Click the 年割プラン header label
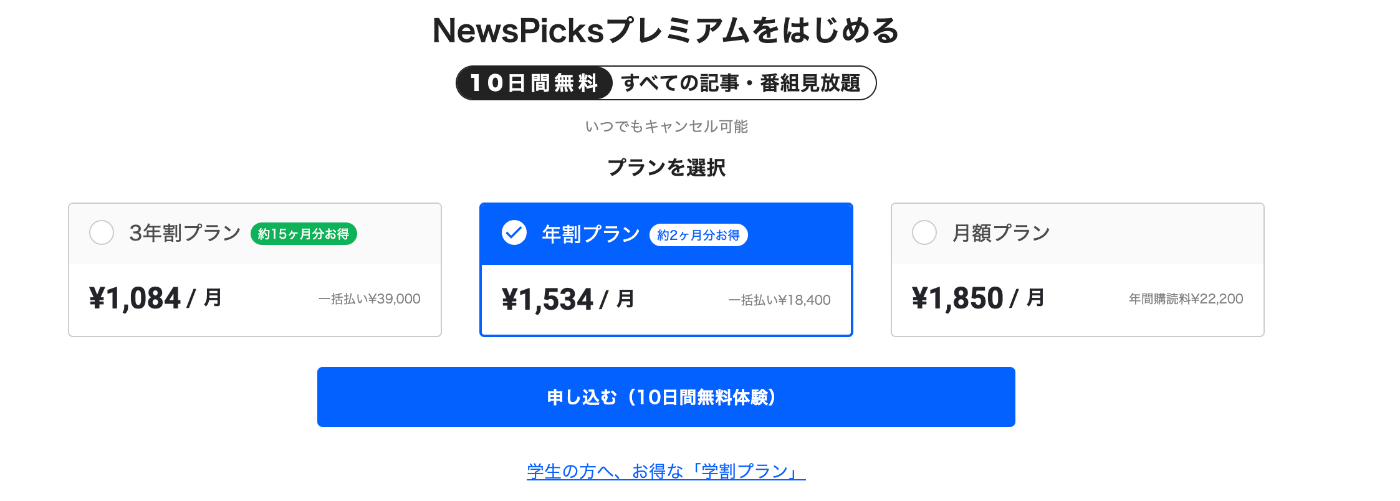The height and width of the screenshot is (501, 1400). [590, 234]
